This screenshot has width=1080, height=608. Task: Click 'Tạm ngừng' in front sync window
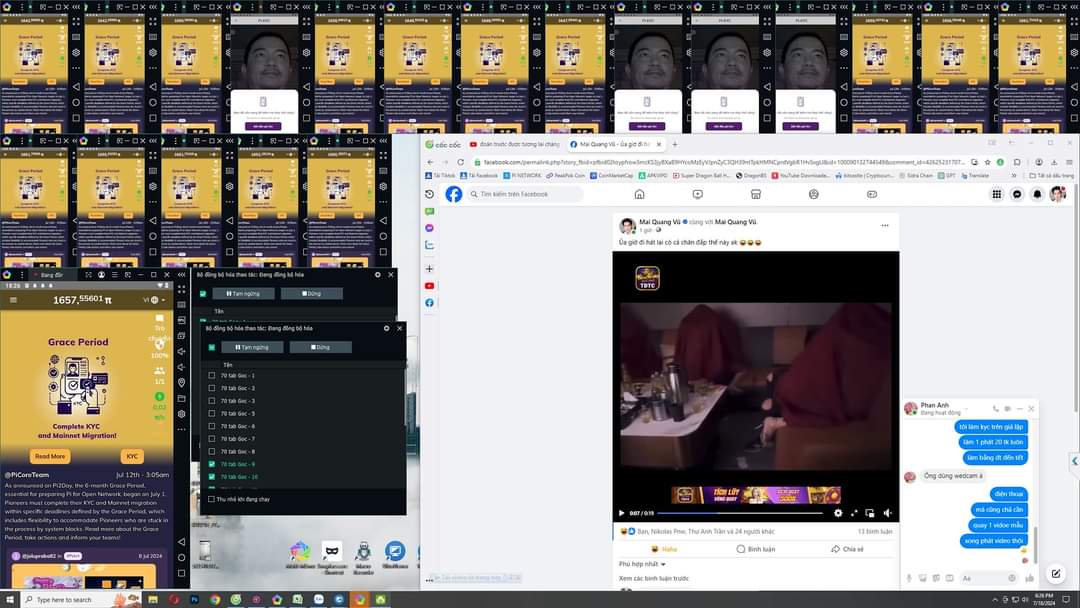coord(252,347)
